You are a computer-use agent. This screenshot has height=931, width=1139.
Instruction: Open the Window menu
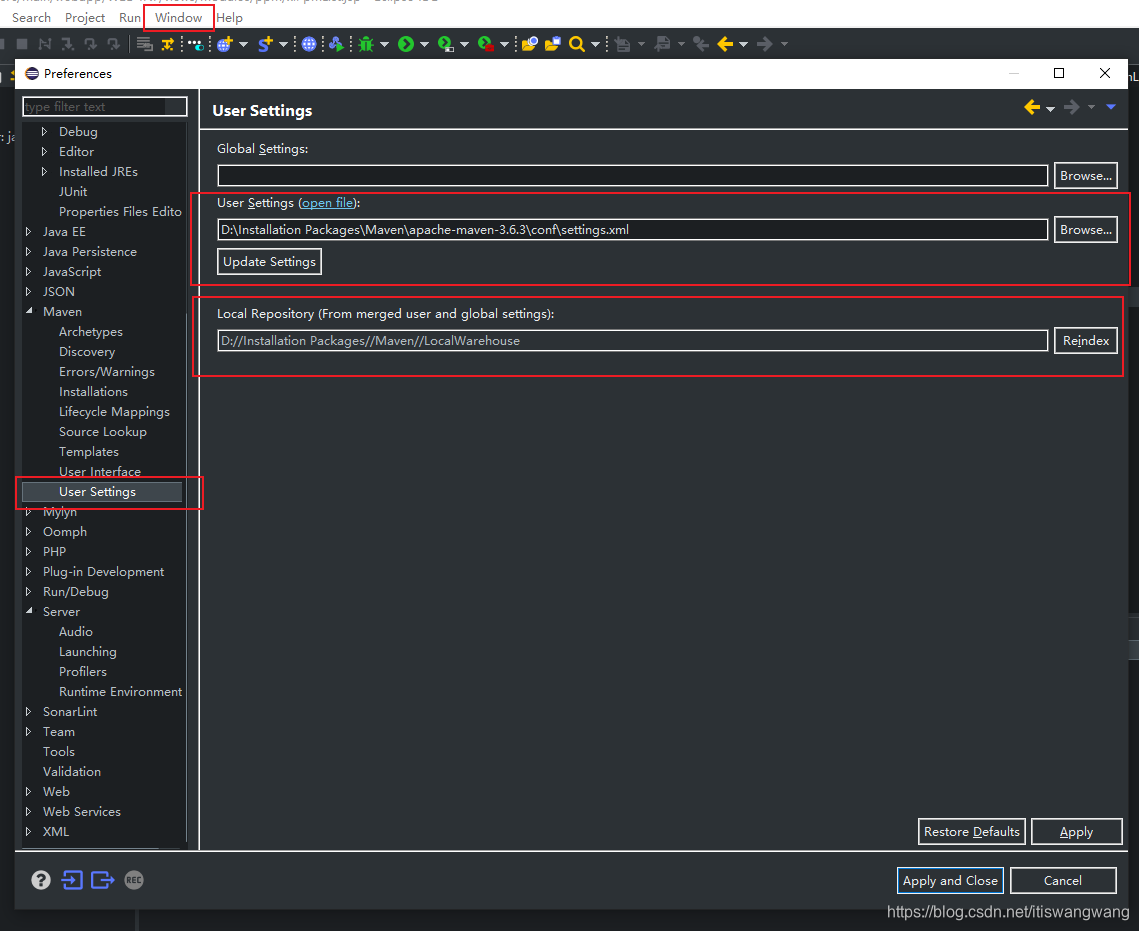click(179, 17)
